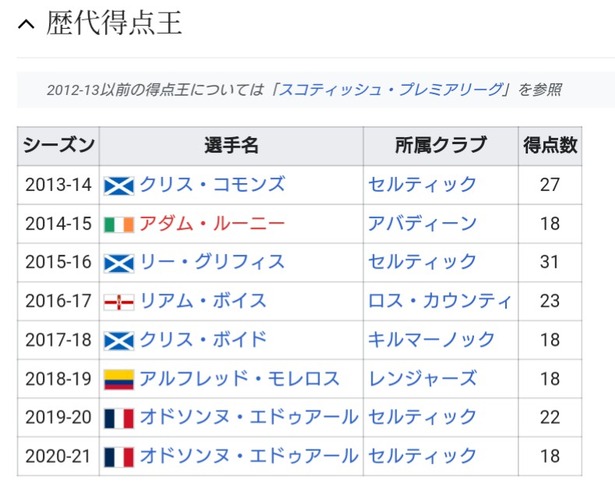Open the スコティッシュ・プレミアリーグ link
Viewport: 615px width, 490px height.
(x=390, y=90)
